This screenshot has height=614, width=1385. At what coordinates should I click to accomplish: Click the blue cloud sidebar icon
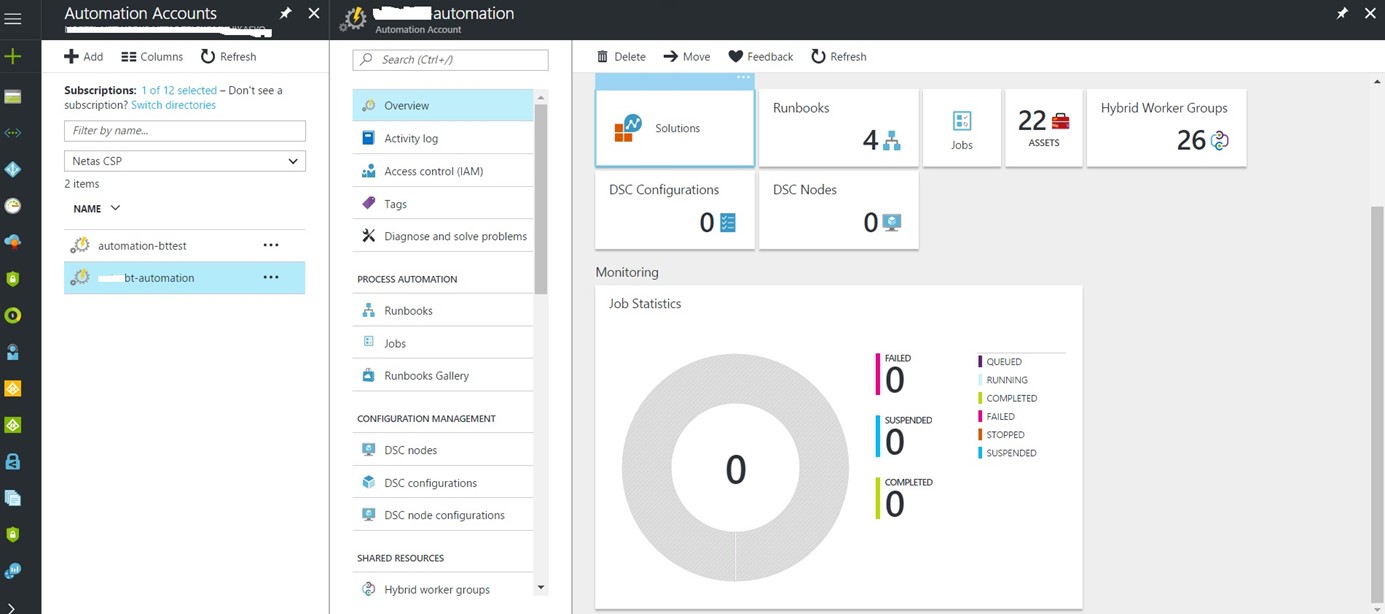pos(13,242)
